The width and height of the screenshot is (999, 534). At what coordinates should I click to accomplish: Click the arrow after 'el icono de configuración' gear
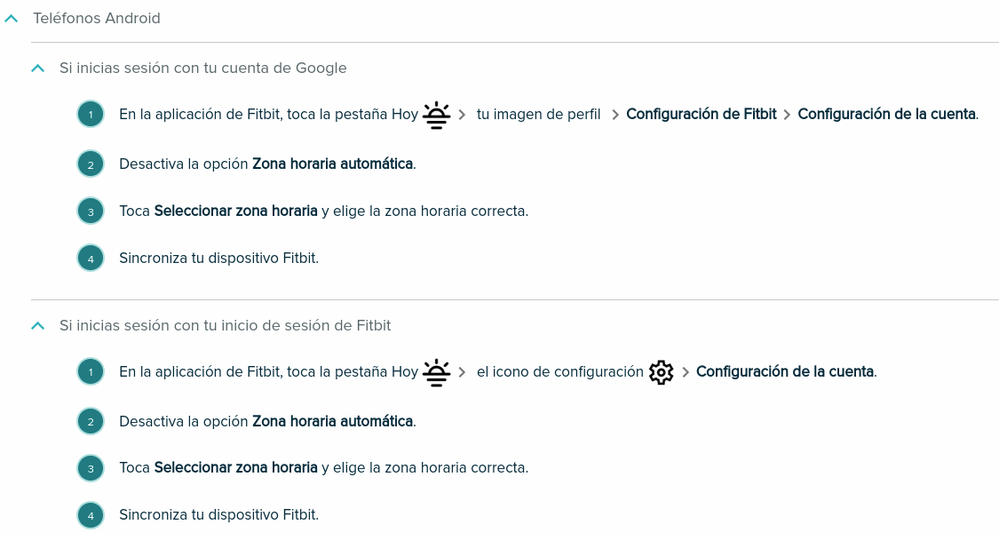coord(686,372)
